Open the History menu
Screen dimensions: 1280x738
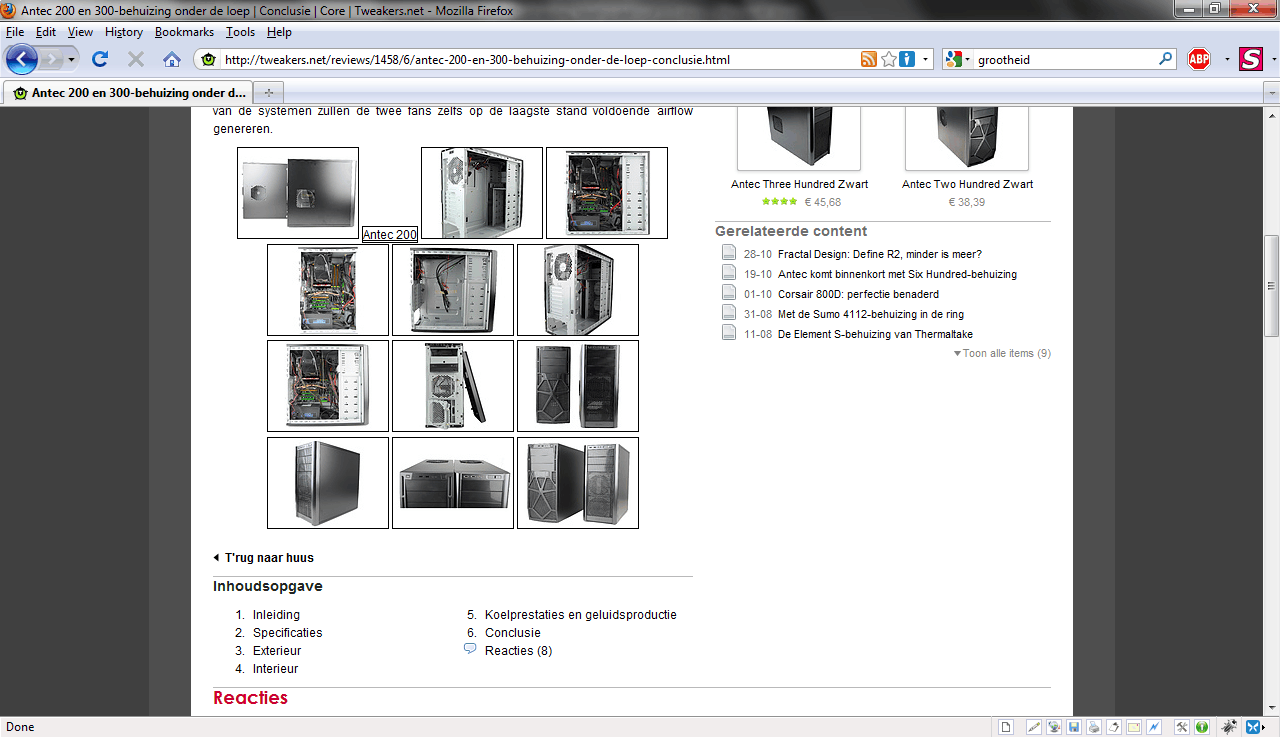click(x=124, y=32)
